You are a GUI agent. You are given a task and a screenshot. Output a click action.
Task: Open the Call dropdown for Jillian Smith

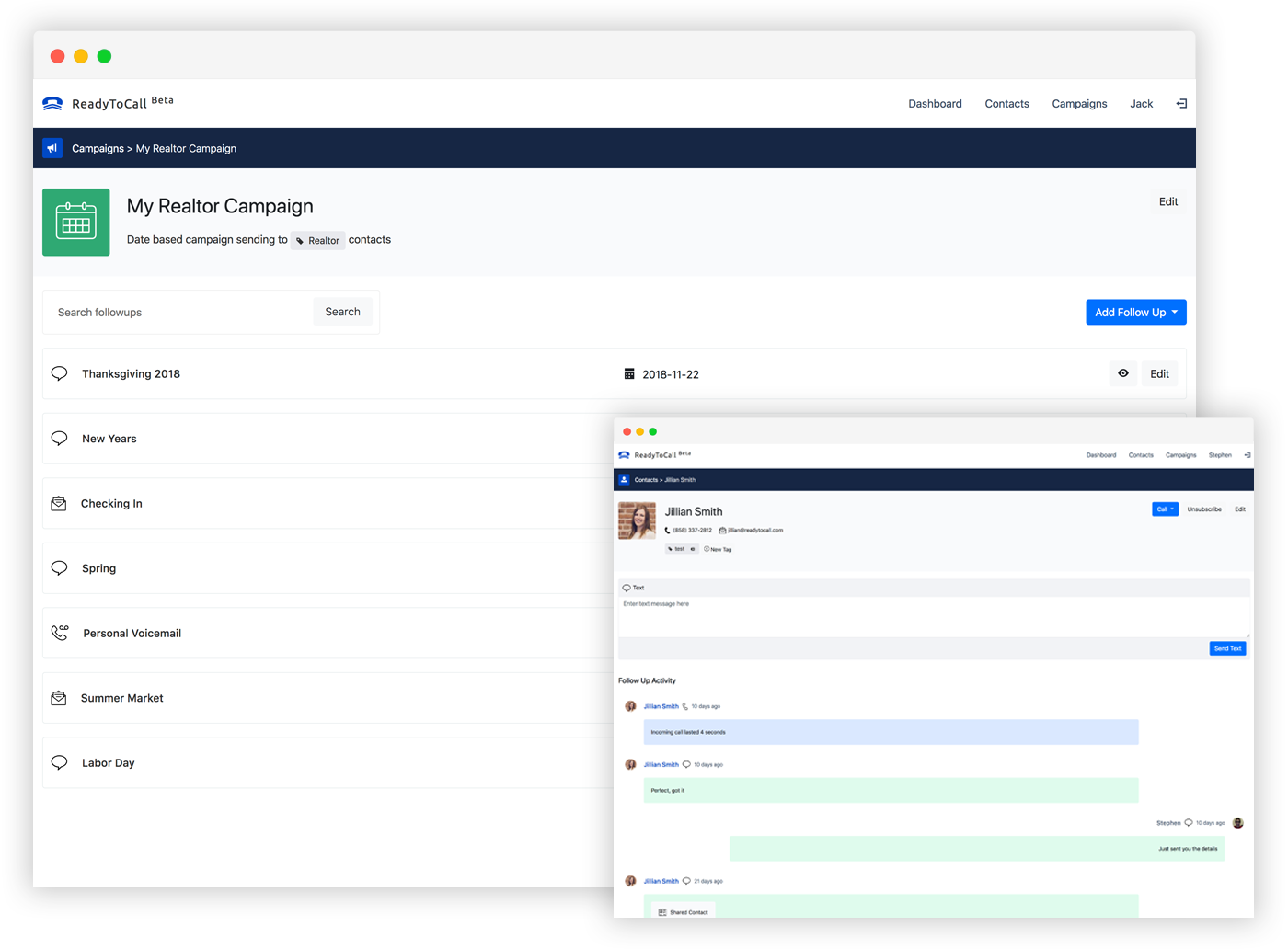coord(1165,509)
